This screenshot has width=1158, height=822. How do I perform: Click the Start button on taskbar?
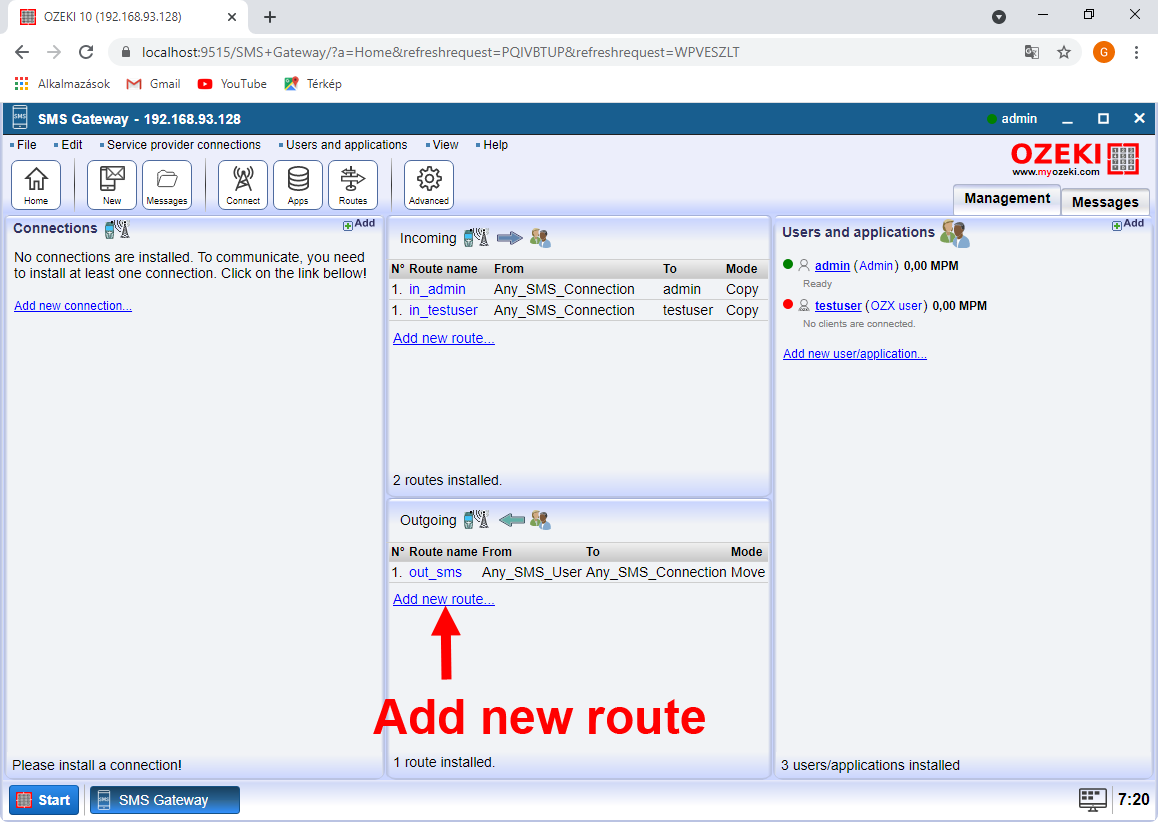pos(44,800)
